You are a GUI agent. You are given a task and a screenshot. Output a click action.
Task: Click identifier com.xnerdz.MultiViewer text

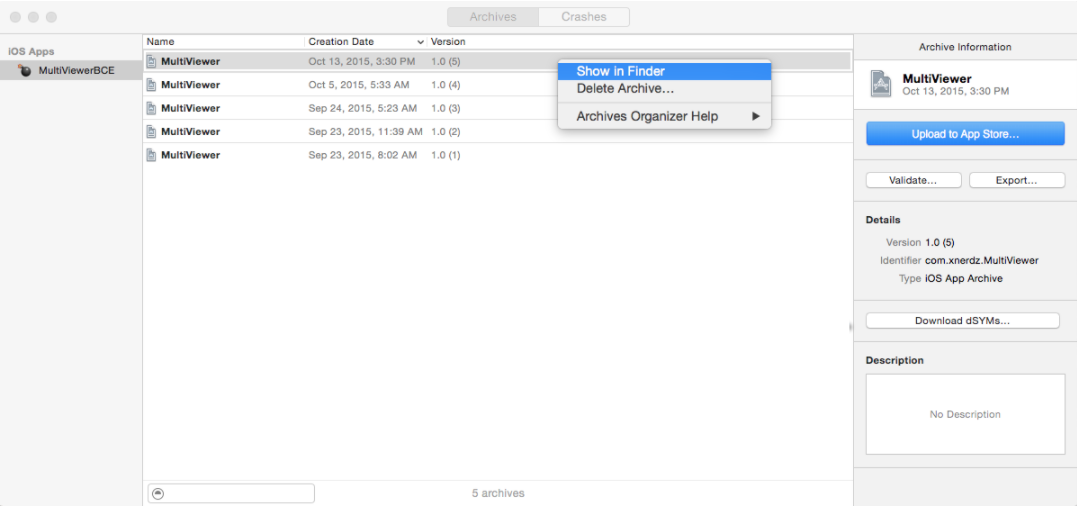click(982, 261)
